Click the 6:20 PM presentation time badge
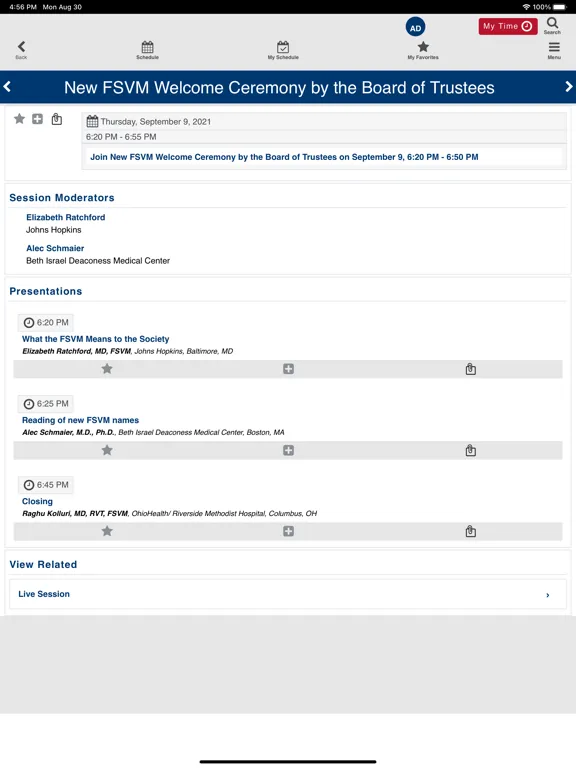Viewport: 576px width, 768px height. click(x=46, y=322)
